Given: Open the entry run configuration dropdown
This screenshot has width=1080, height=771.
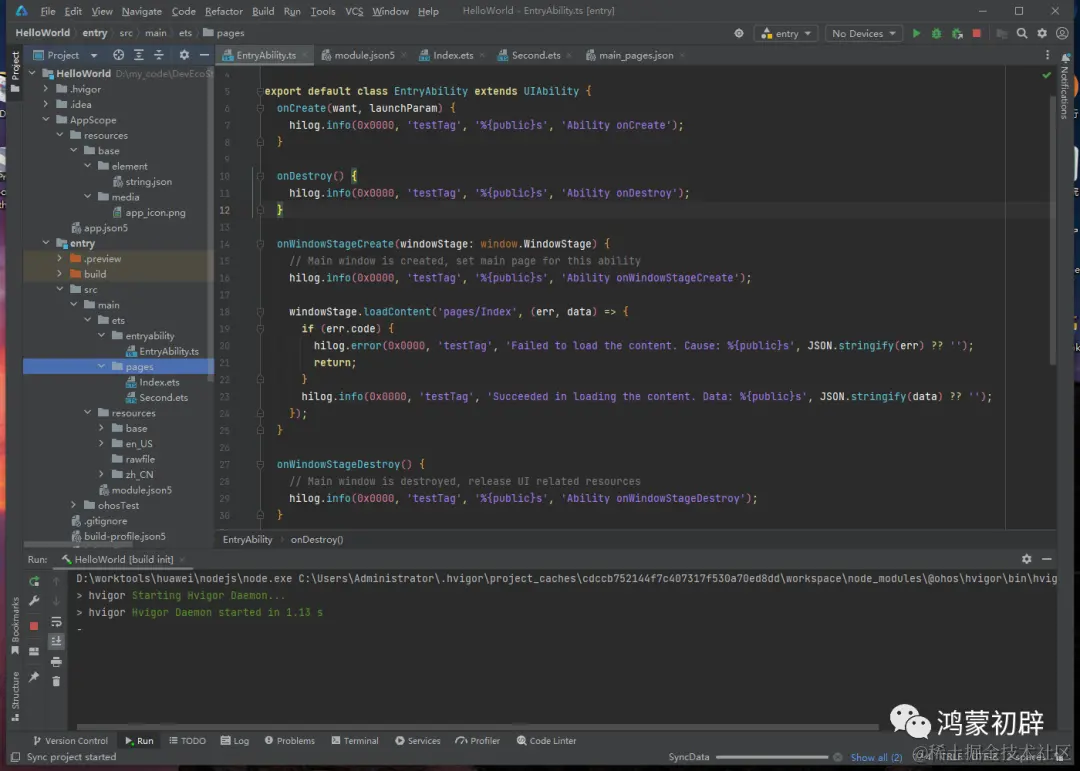Looking at the screenshot, I should [x=786, y=33].
